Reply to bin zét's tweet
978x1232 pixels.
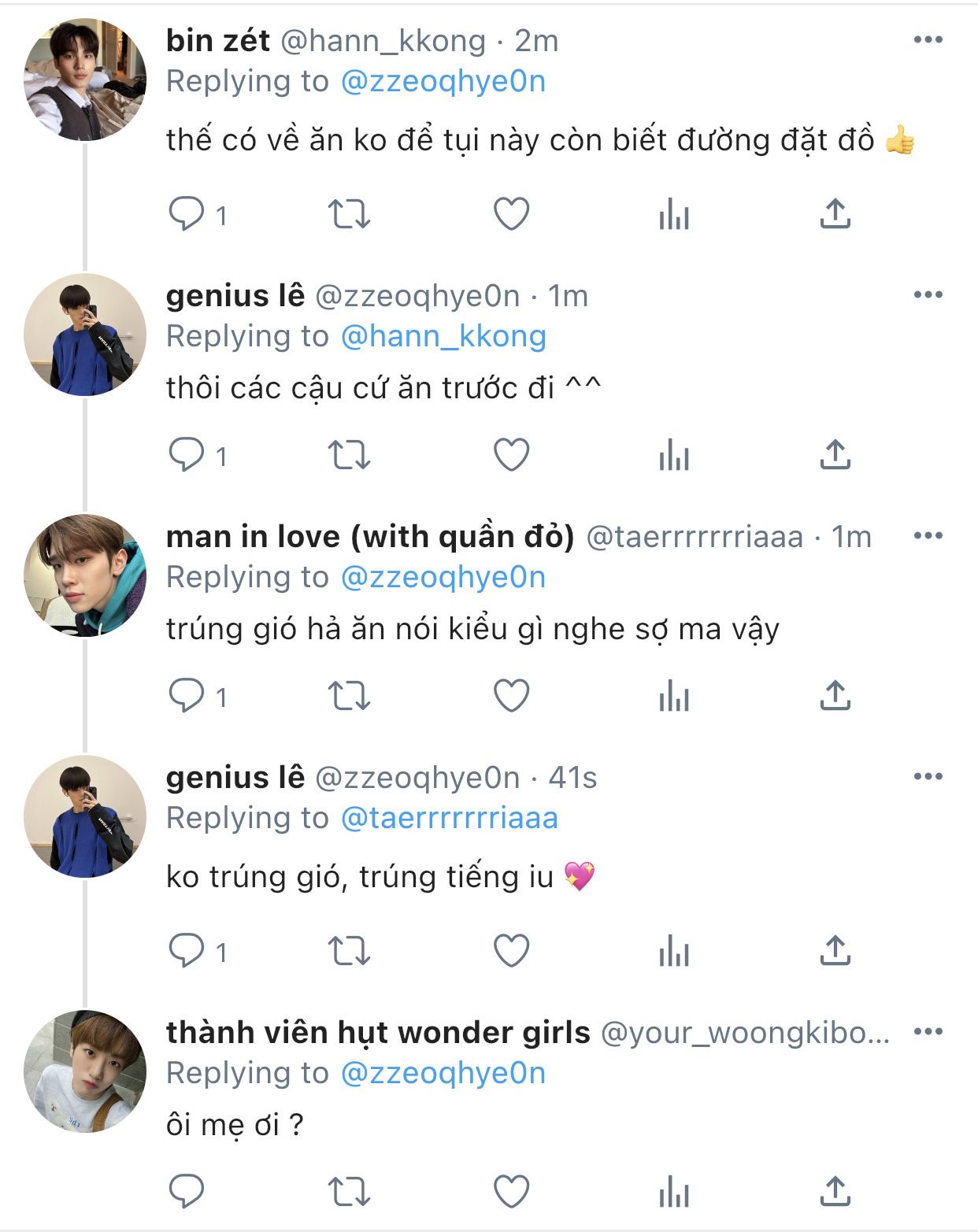tap(187, 214)
